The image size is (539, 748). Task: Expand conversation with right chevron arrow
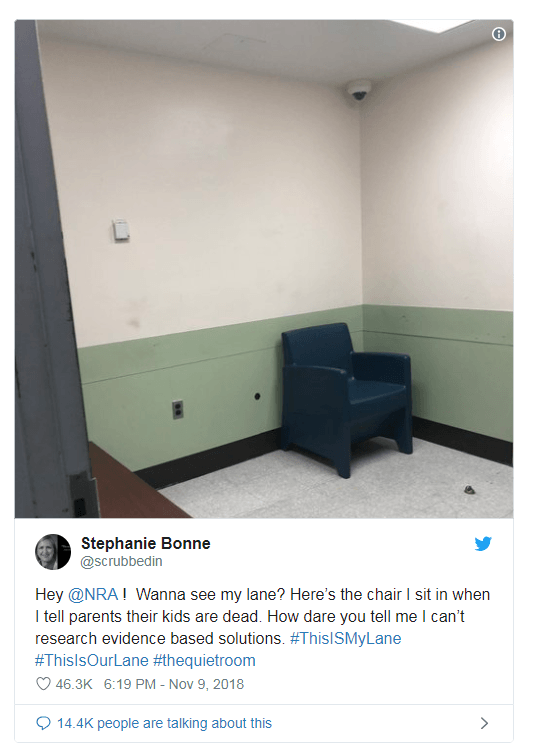coord(484,723)
